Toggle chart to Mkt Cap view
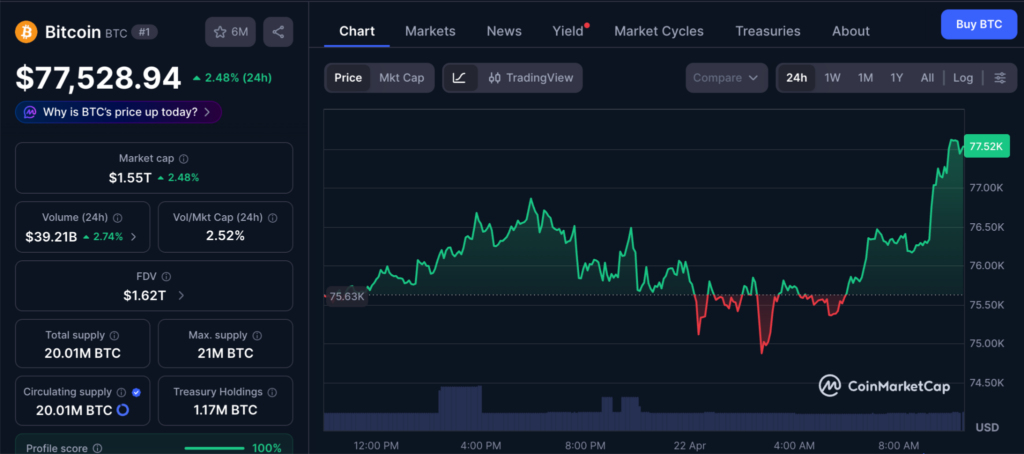This screenshot has height=454, width=1024. [401, 78]
